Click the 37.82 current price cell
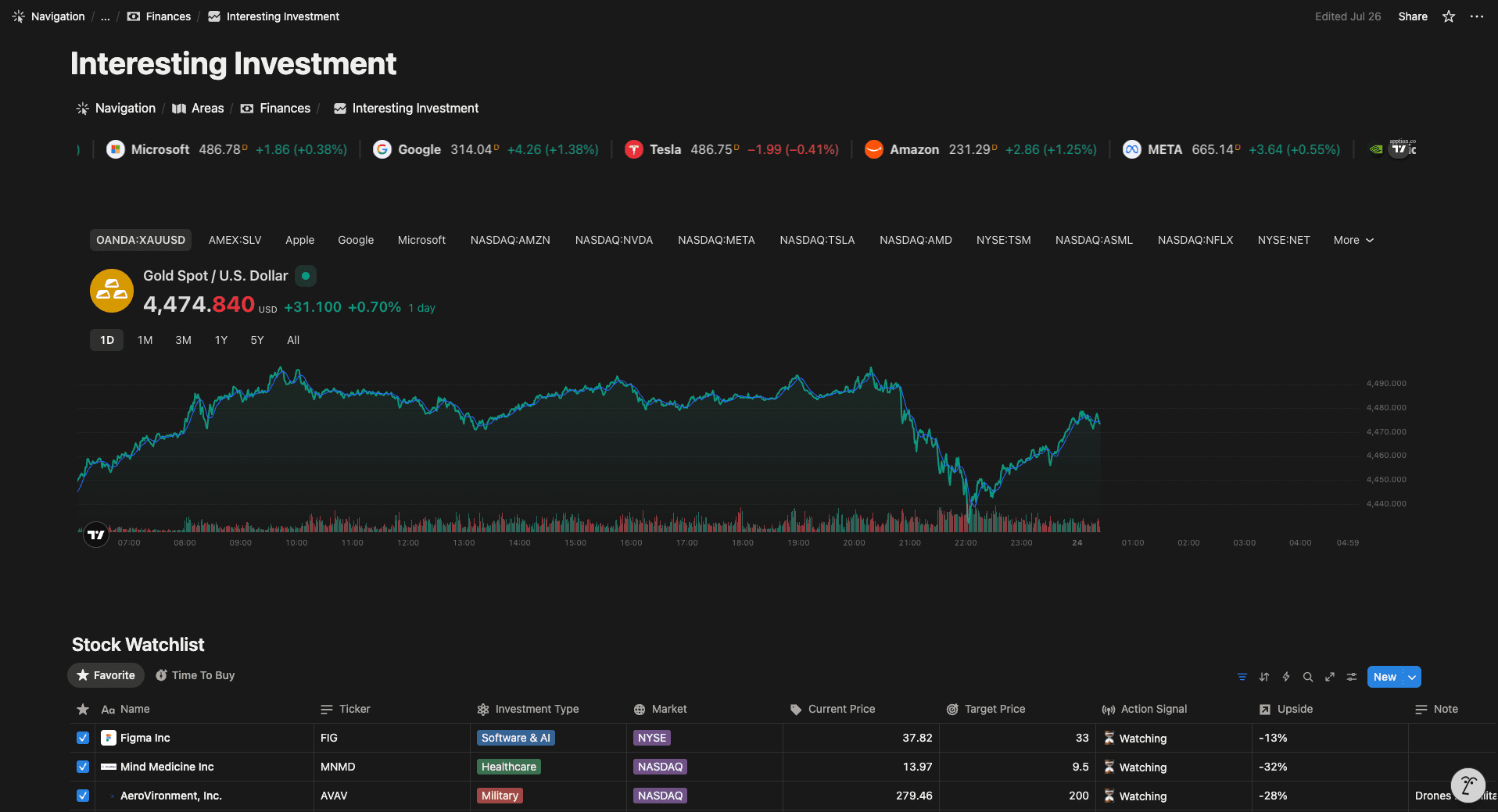Viewport: 1498px width, 812px height. point(861,738)
